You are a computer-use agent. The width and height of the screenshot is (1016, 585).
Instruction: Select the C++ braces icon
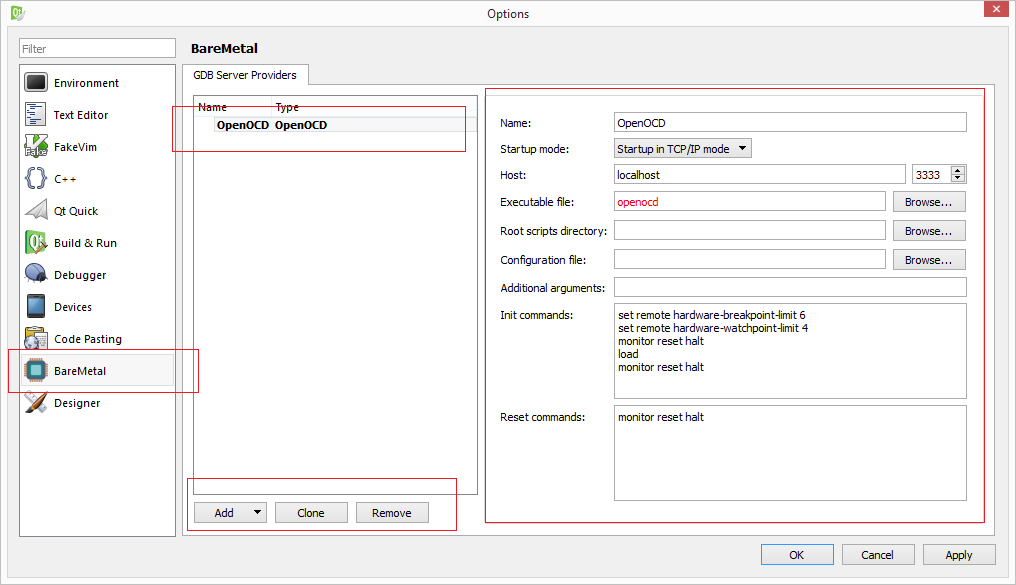click(35, 179)
